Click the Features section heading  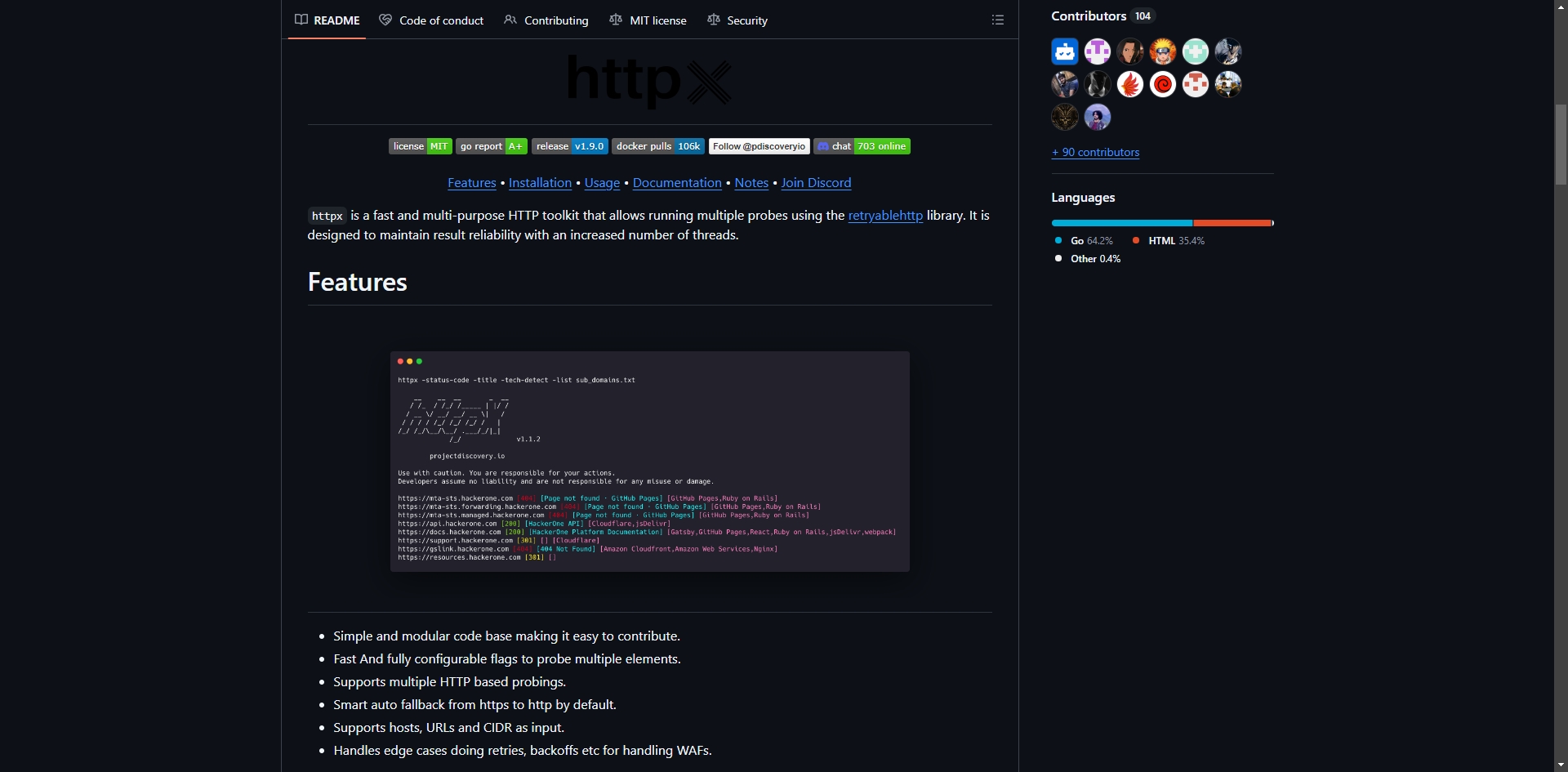click(358, 283)
